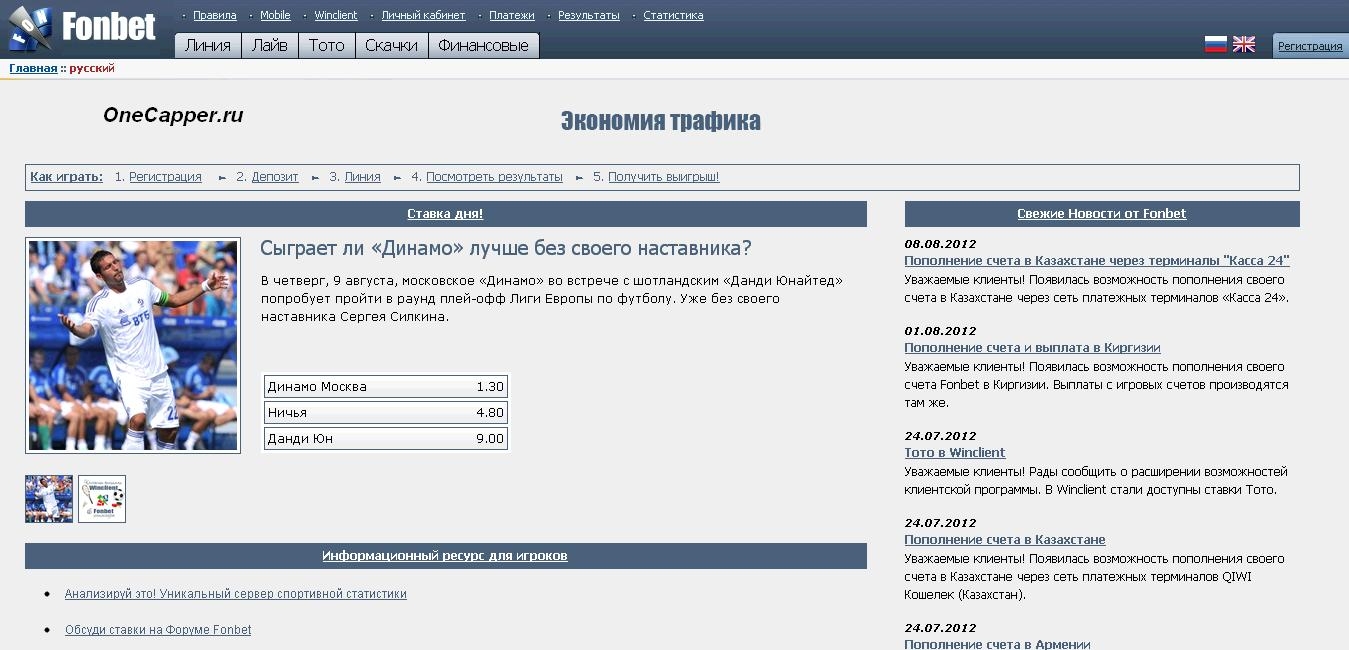Click the Fonbet logo icon
Screen dimensions: 1349x650
tap(30, 29)
